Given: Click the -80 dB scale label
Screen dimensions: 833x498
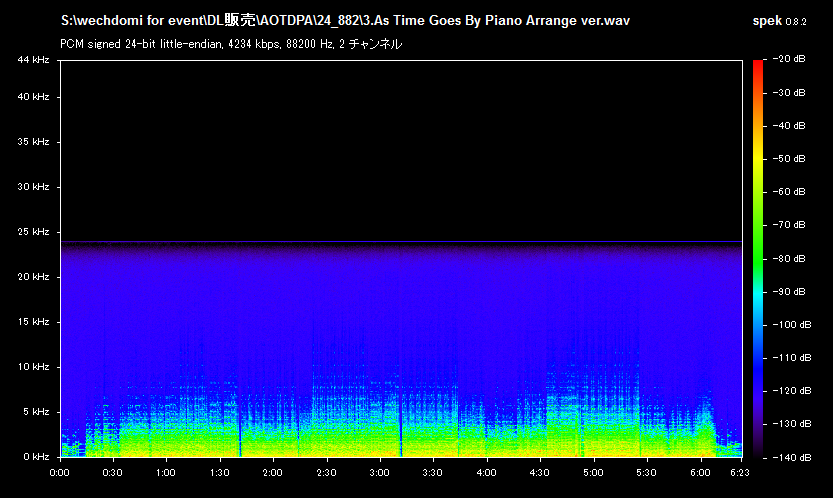Looking at the screenshot, I should point(789,258).
